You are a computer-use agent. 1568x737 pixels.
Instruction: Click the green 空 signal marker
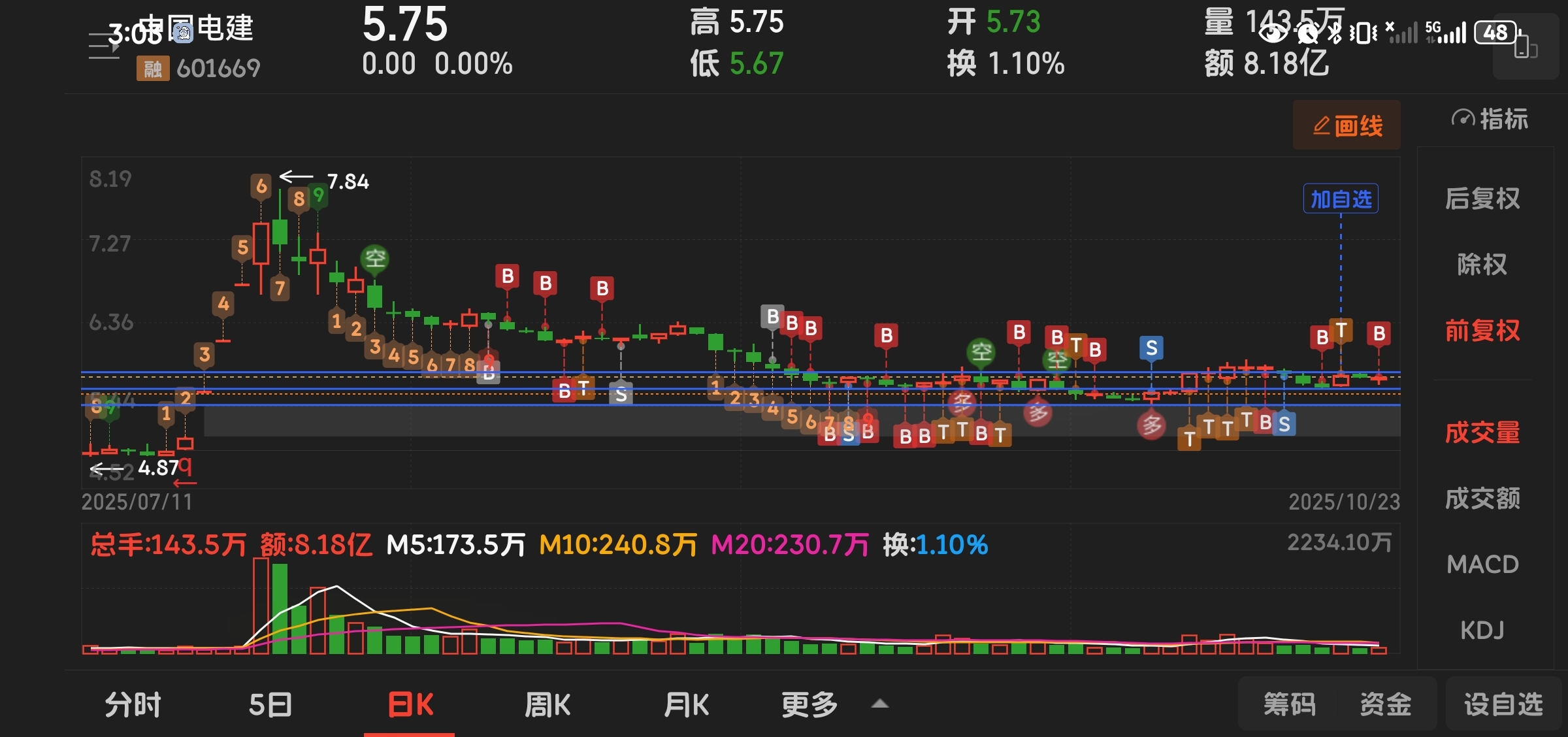(x=375, y=258)
